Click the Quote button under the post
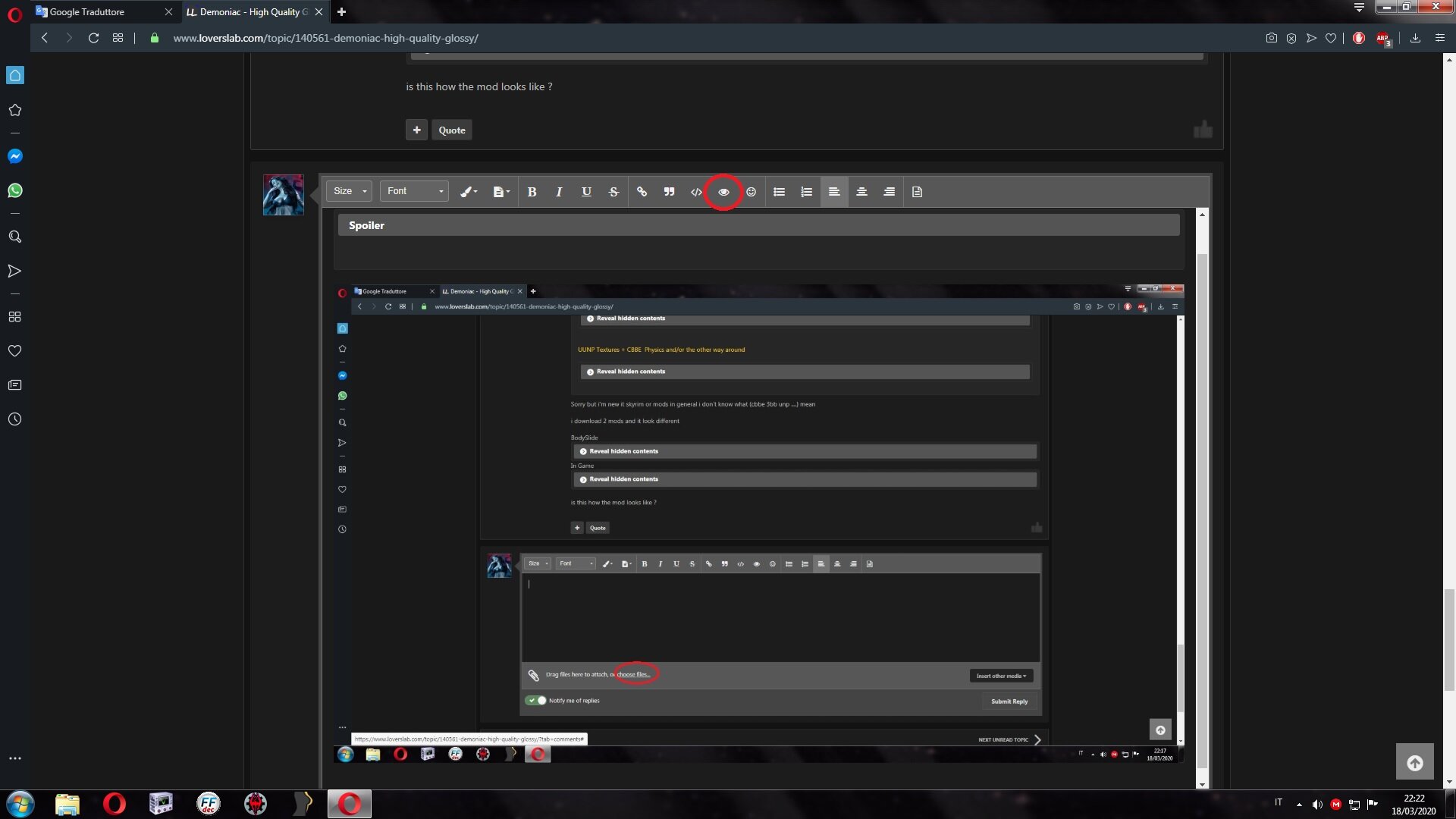This screenshot has height=819, width=1456. click(x=452, y=130)
